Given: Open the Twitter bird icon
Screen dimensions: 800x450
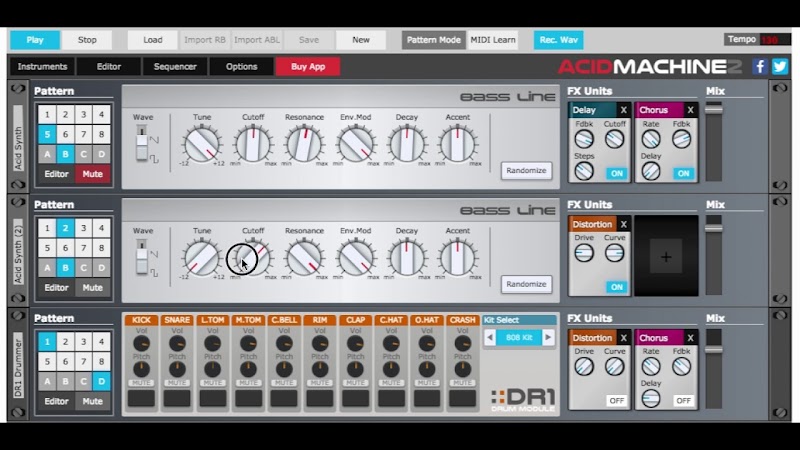Looking at the screenshot, I should 780,66.
